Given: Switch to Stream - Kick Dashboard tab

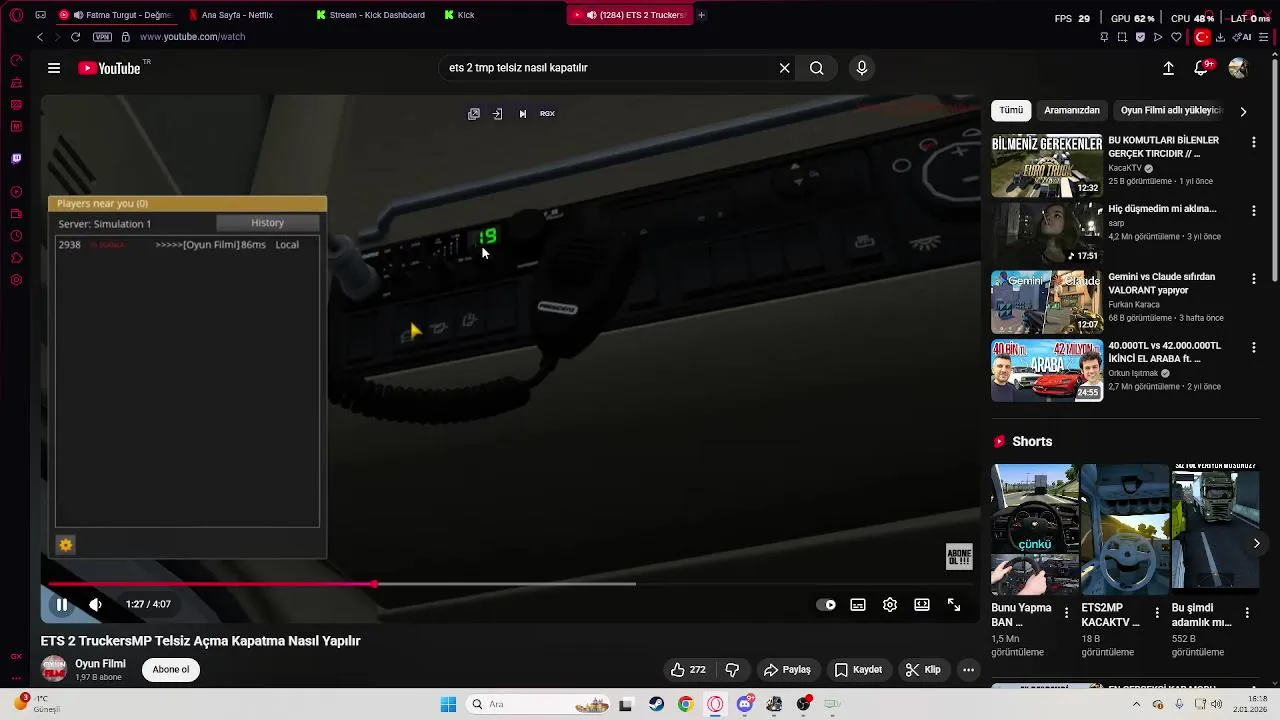Looking at the screenshot, I should point(375,15).
